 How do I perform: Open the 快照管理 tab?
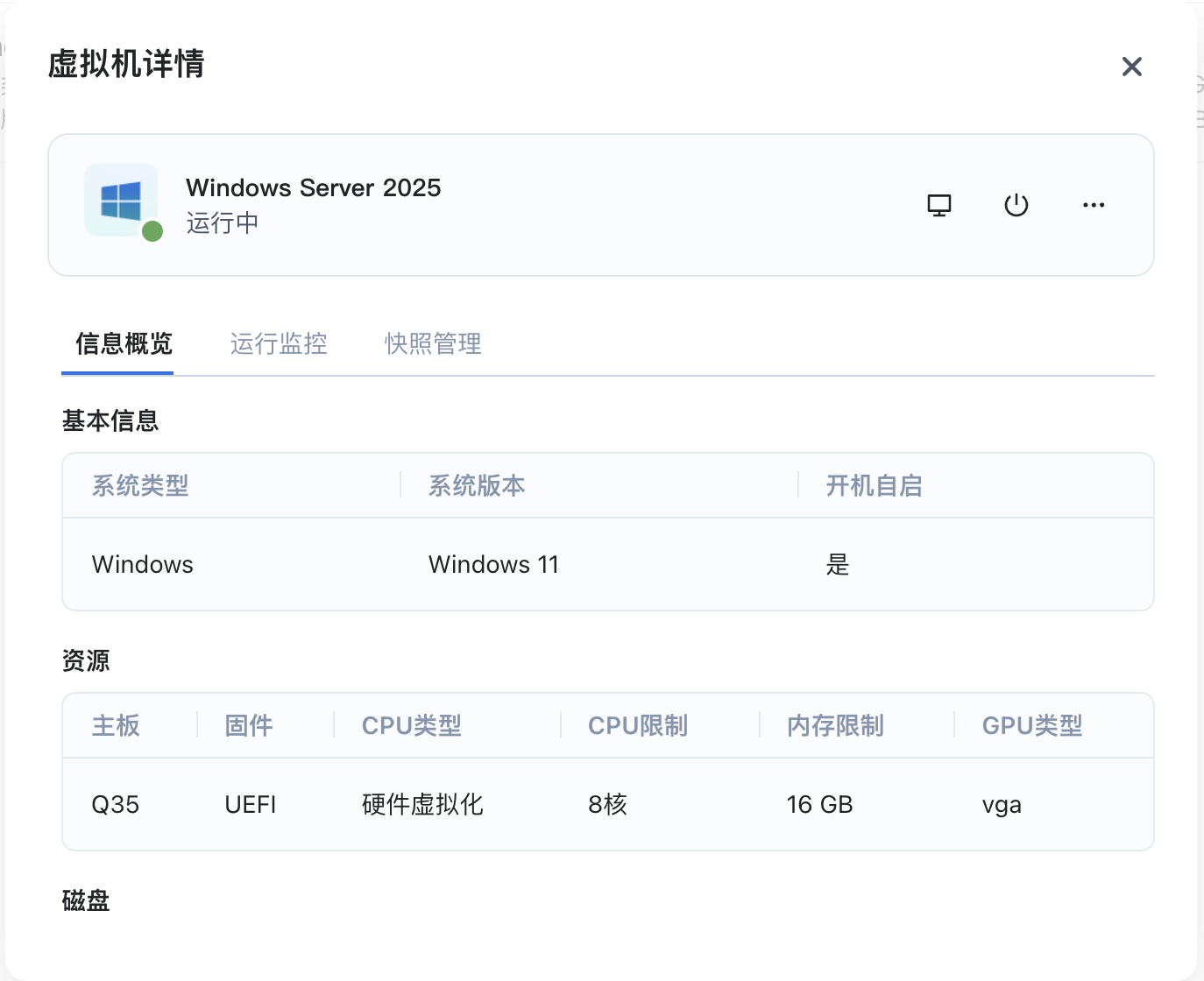coord(433,343)
